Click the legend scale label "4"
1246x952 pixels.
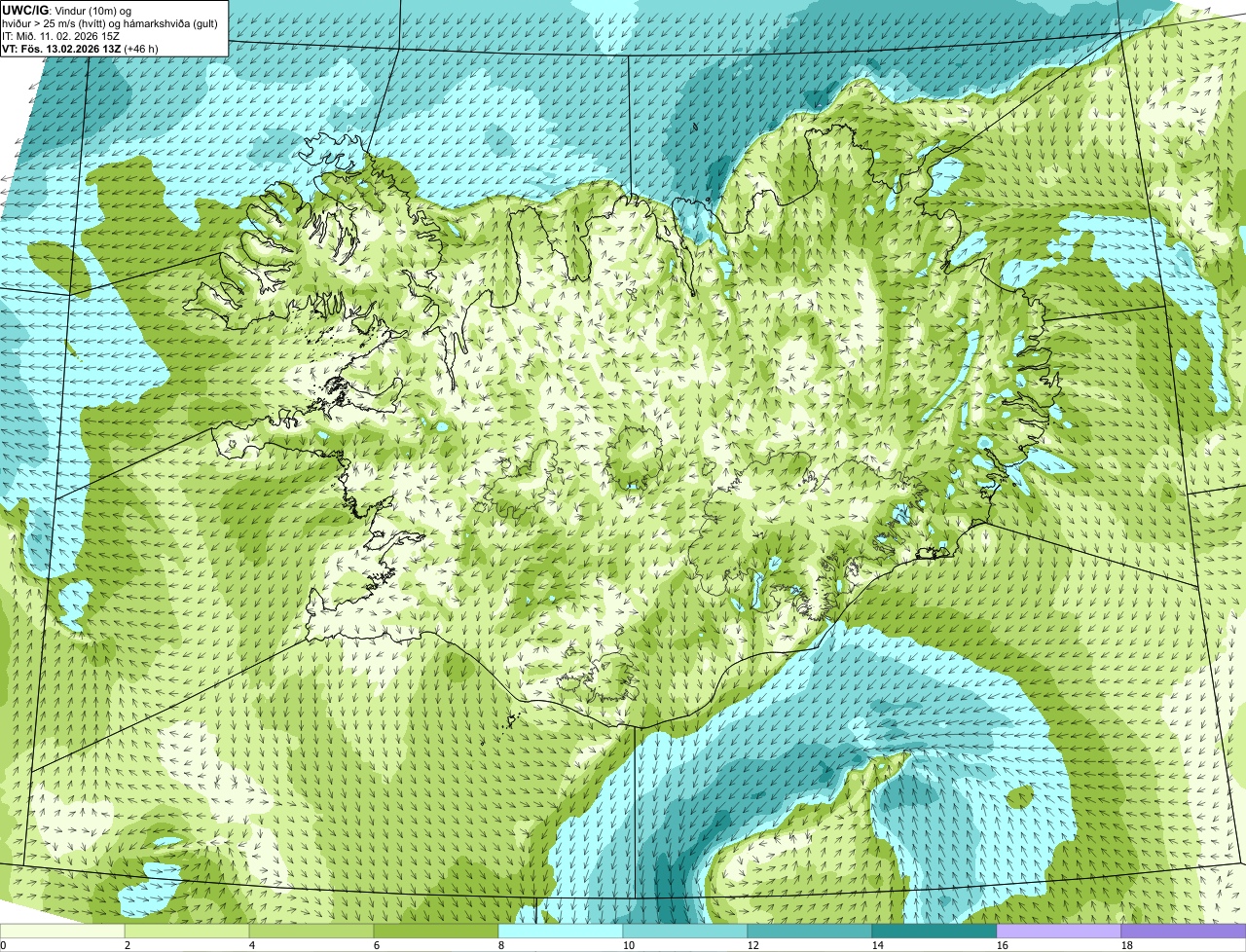(252, 945)
